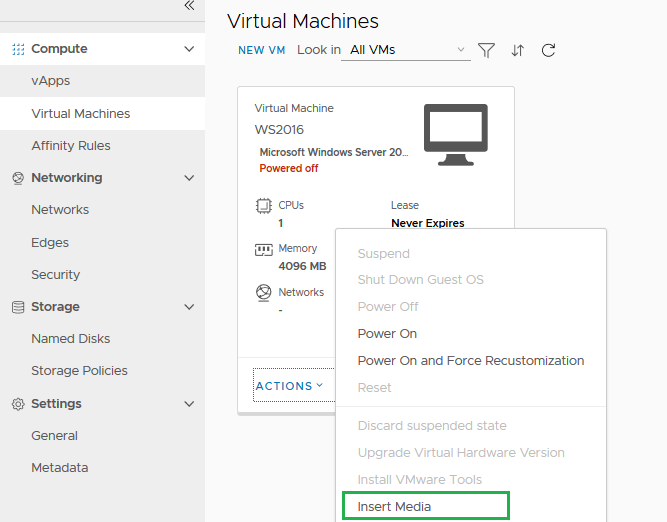Click Shut Down Guest OS entry
Screen dimensions: 667x522
420,280
